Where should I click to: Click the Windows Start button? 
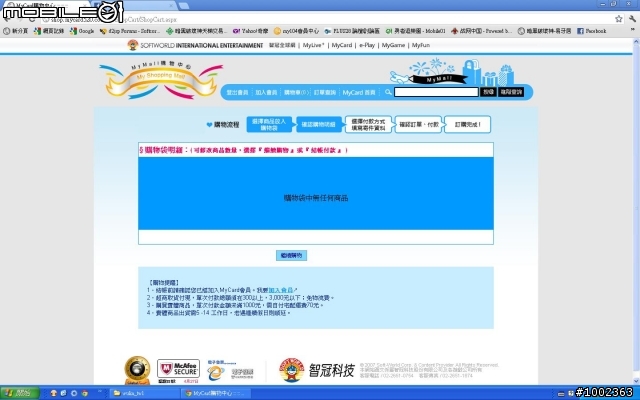pos(20,393)
